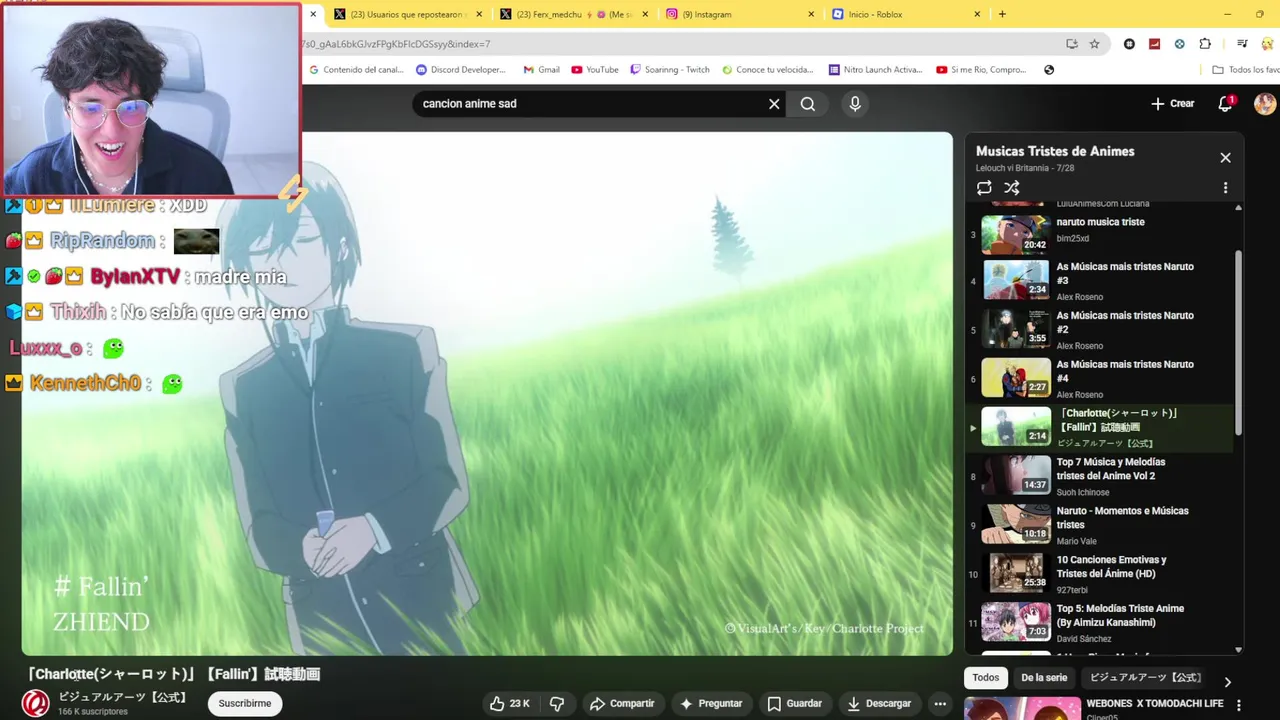Viewport: 1280px width, 720px height.
Task: Open Gmail bookmark
Action: (x=541, y=70)
